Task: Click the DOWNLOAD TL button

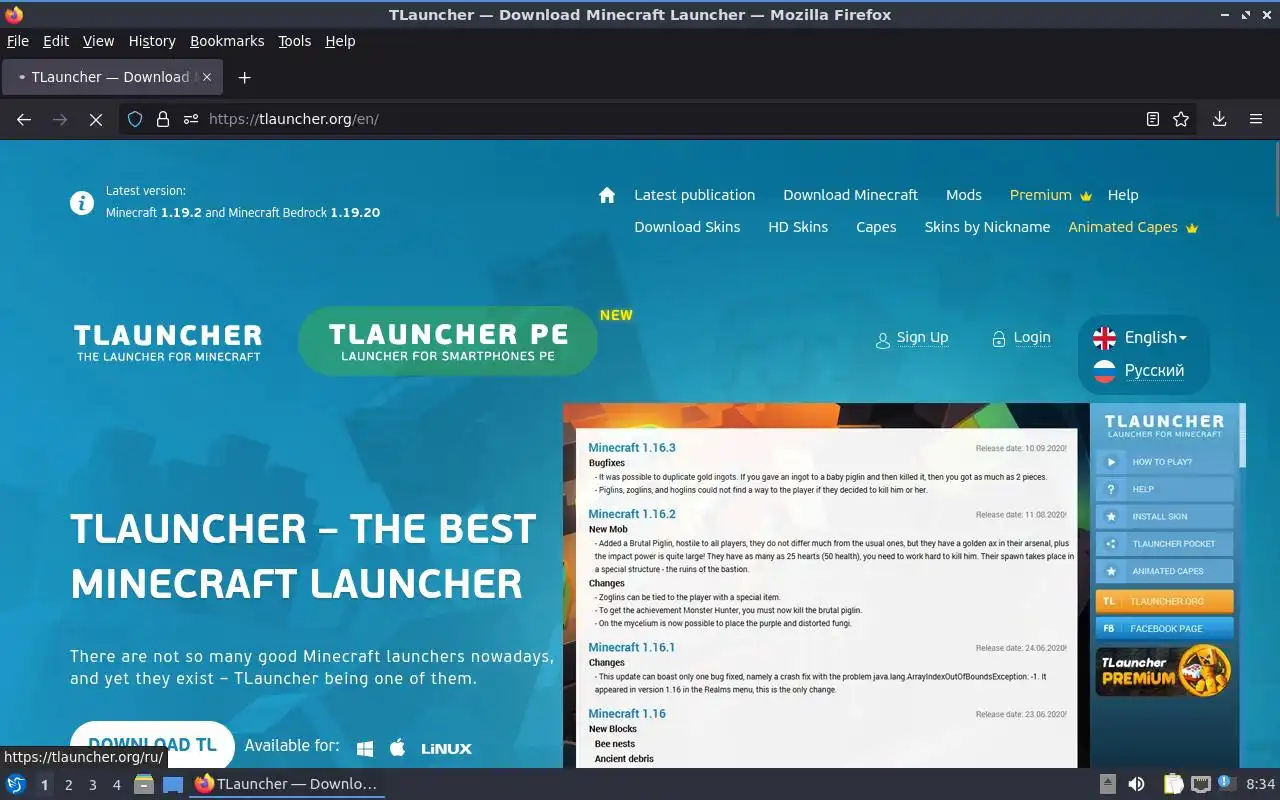Action: (x=152, y=745)
